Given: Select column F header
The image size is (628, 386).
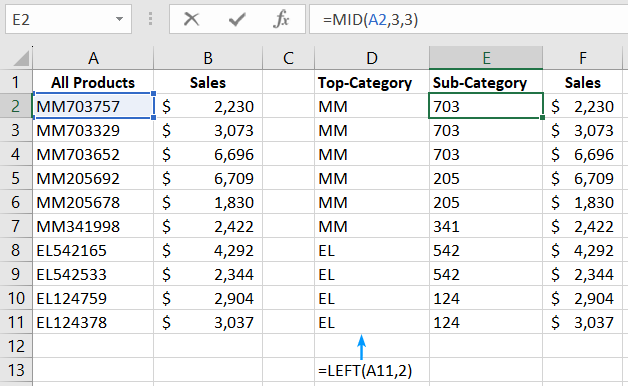Looking at the screenshot, I should tap(583, 58).
